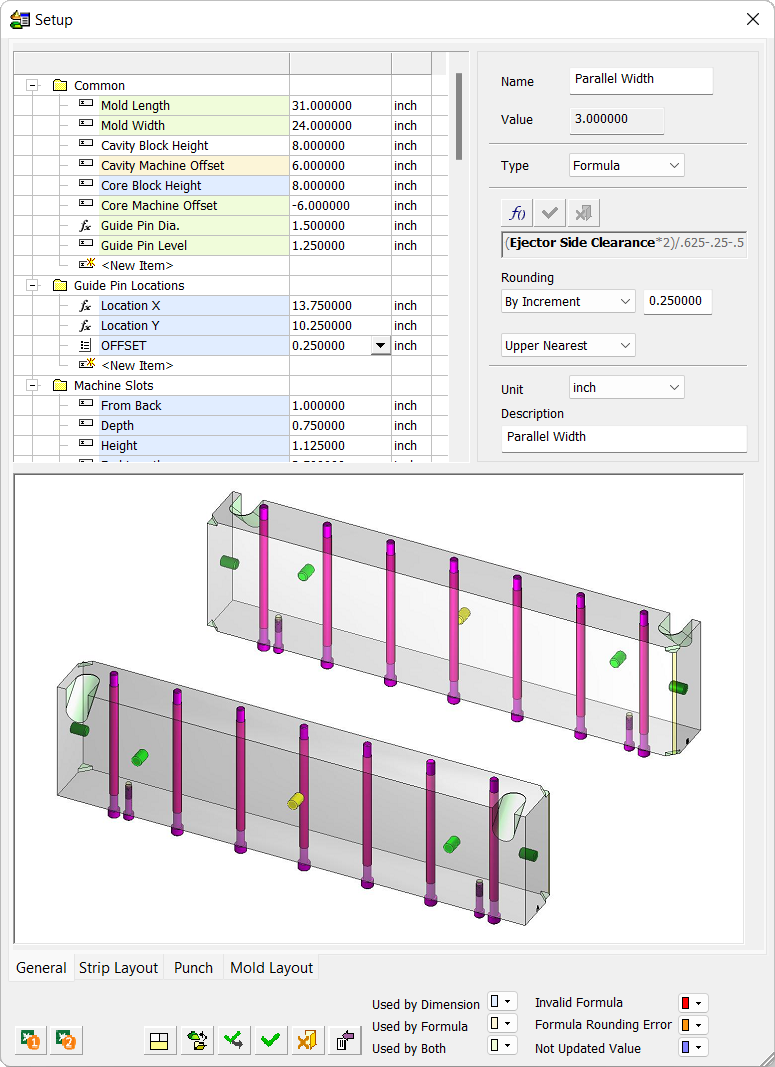Open the Not Updated Value blue color picker

tap(693, 1047)
